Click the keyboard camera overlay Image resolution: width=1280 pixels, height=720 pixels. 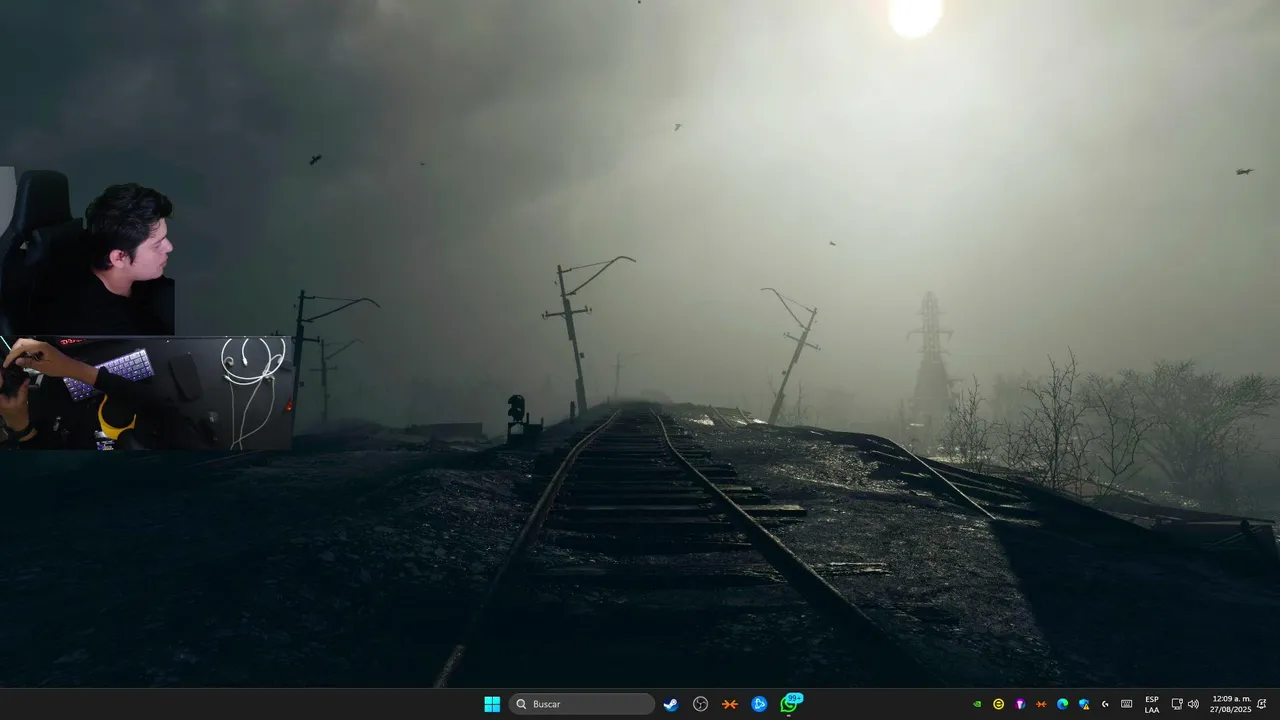(x=146, y=393)
